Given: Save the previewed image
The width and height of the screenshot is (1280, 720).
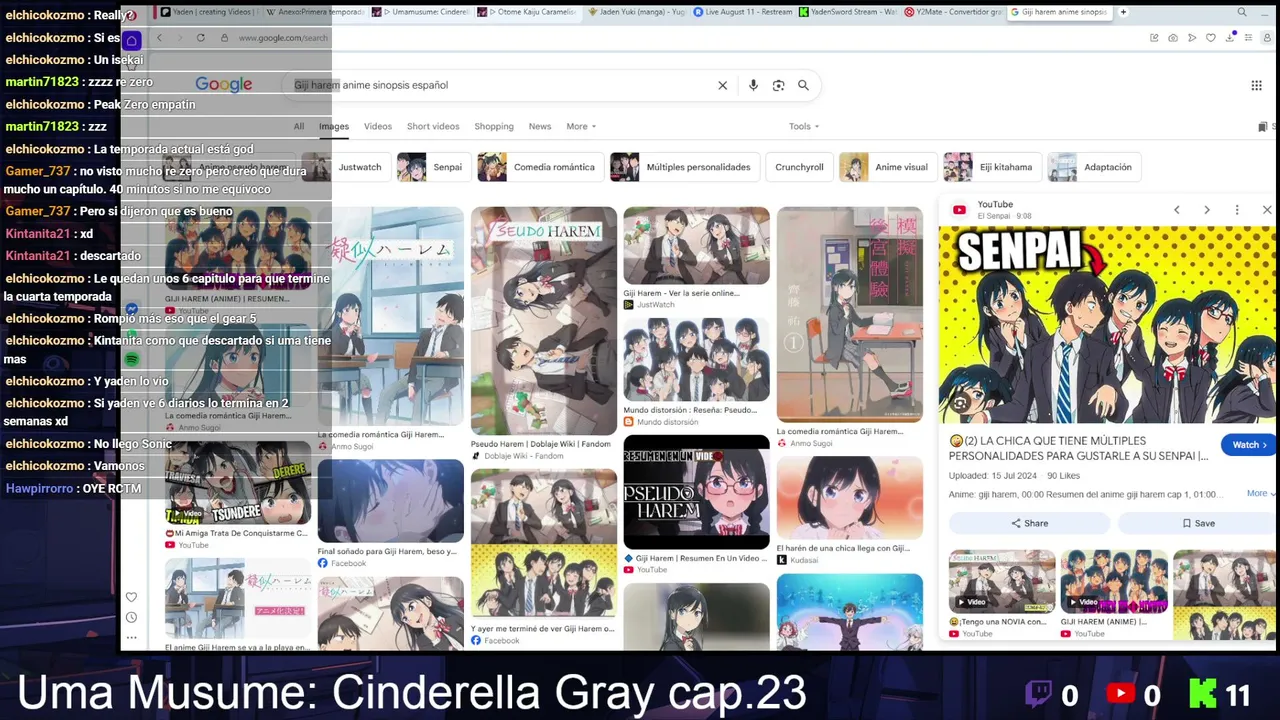Looking at the screenshot, I should (1198, 523).
